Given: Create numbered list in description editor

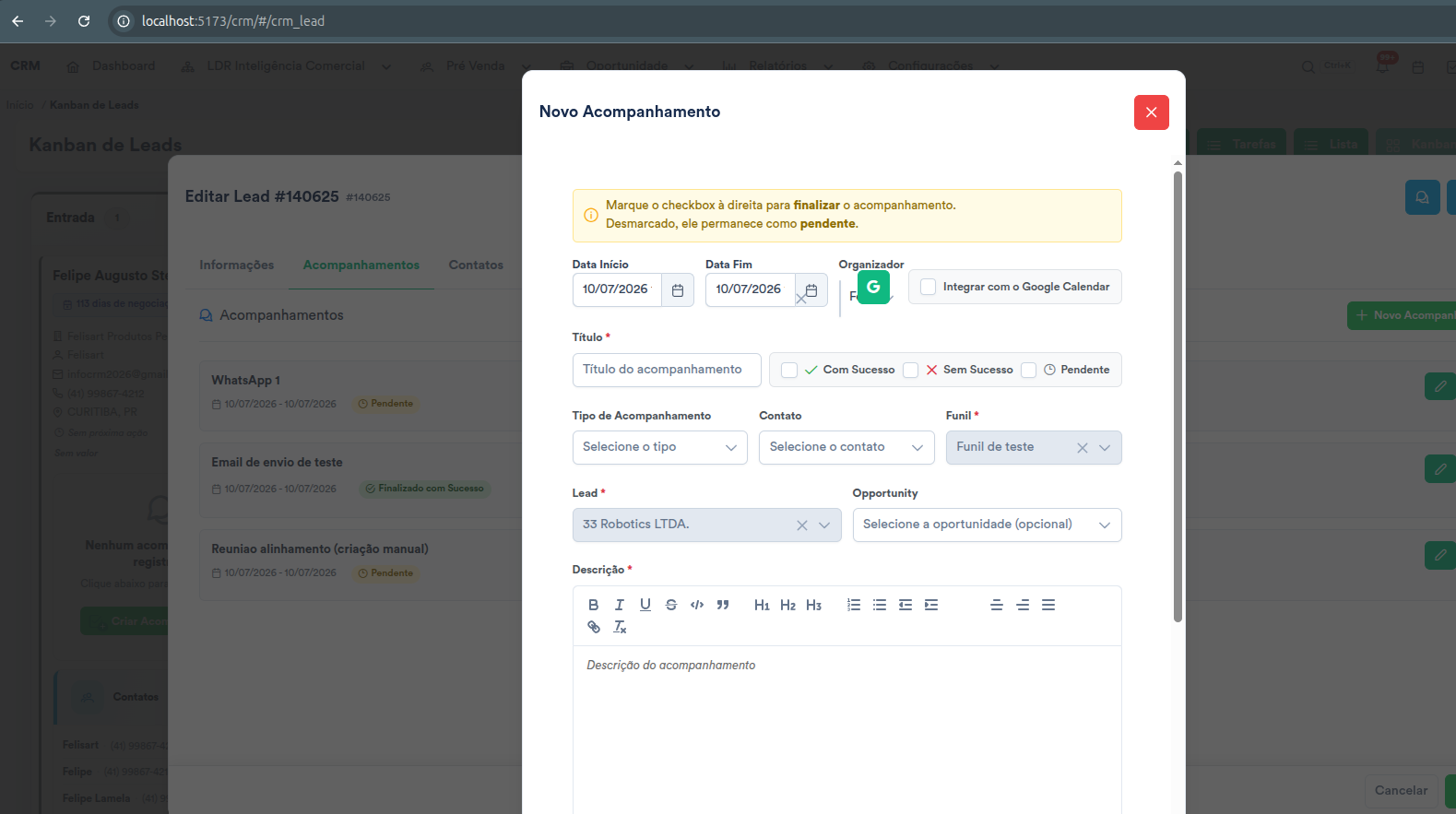Looking at the screenshot, I should click(x=854, y=605).
